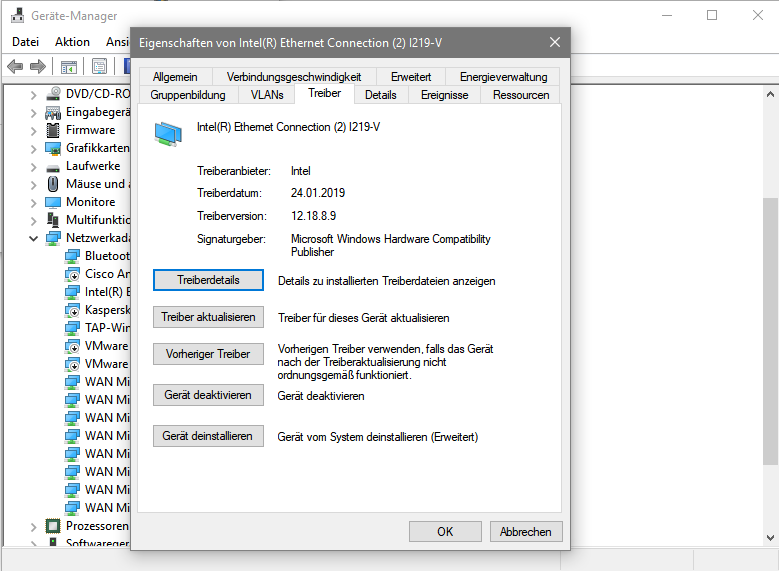Click Vorheriger Treiber button
This screenshot has height=571, width=779.
tap(208, 354)
